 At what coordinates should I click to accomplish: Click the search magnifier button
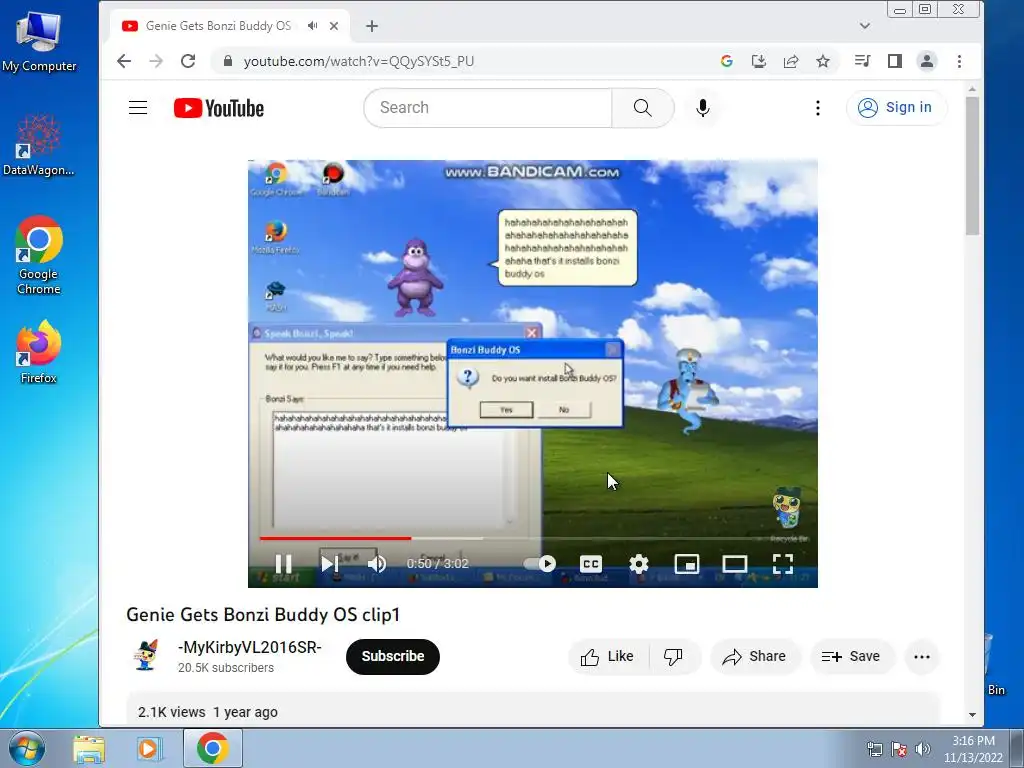pos(643,108)
